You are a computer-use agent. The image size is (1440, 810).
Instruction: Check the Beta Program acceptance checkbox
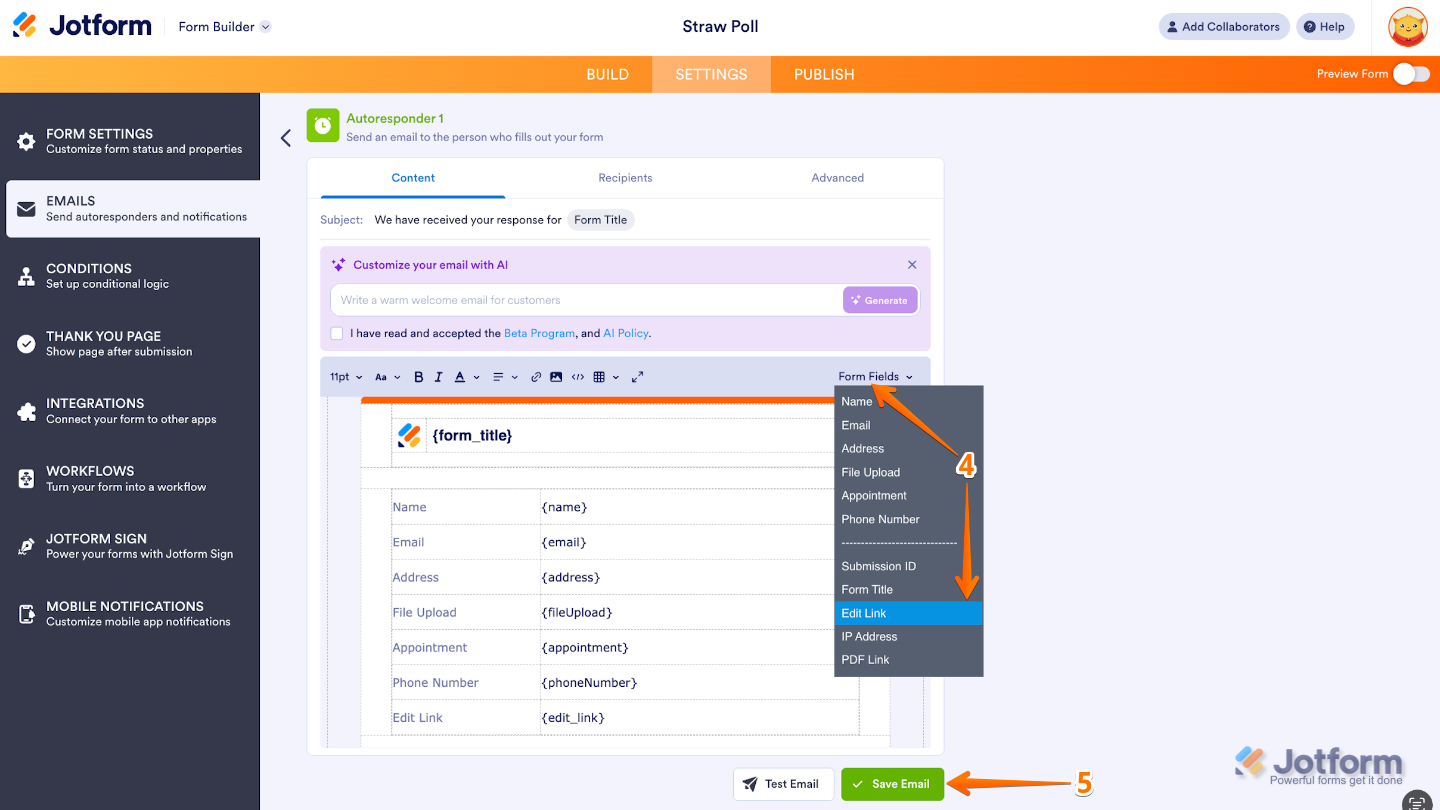(x=337, y=333)
